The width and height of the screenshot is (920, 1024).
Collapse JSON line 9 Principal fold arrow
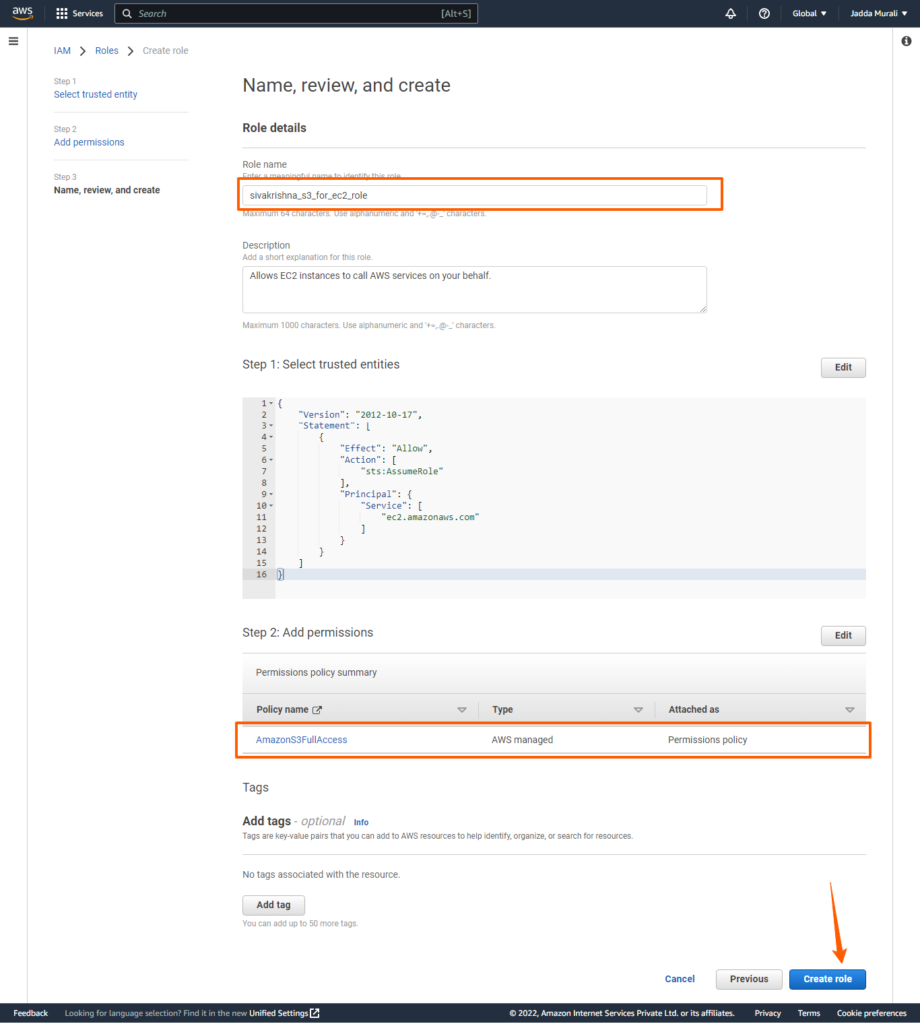(x=271, y=494)
